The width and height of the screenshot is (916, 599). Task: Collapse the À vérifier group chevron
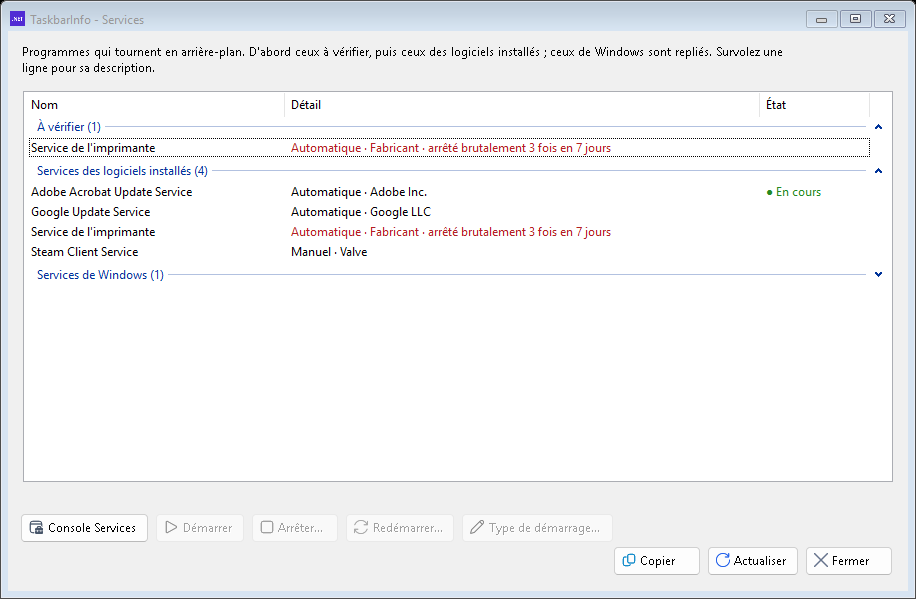pos(878,127)
